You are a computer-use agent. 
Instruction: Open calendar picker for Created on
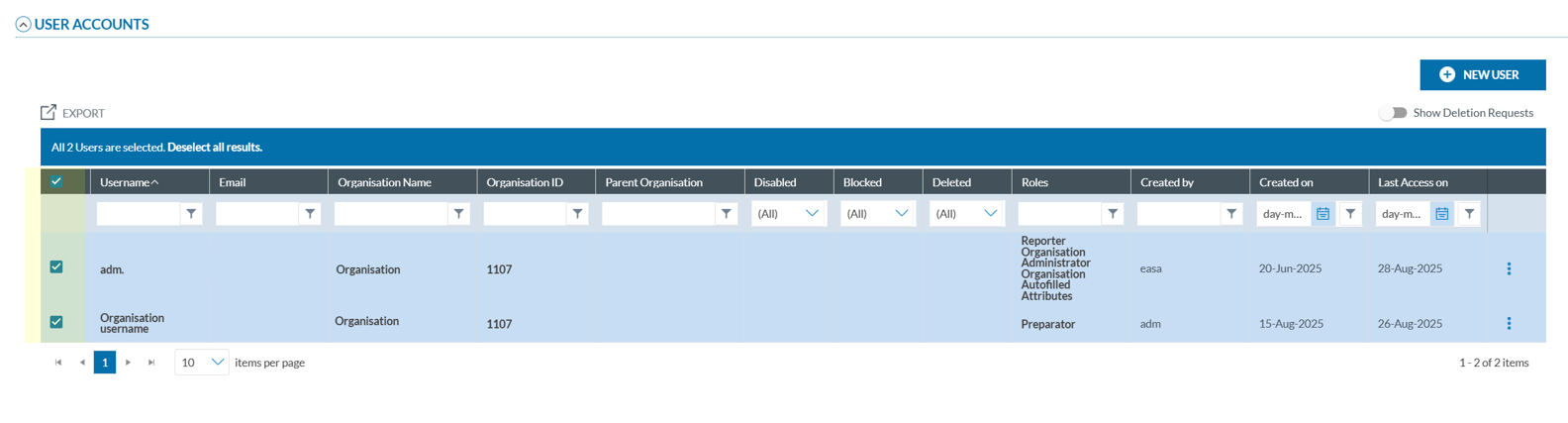1323,214
